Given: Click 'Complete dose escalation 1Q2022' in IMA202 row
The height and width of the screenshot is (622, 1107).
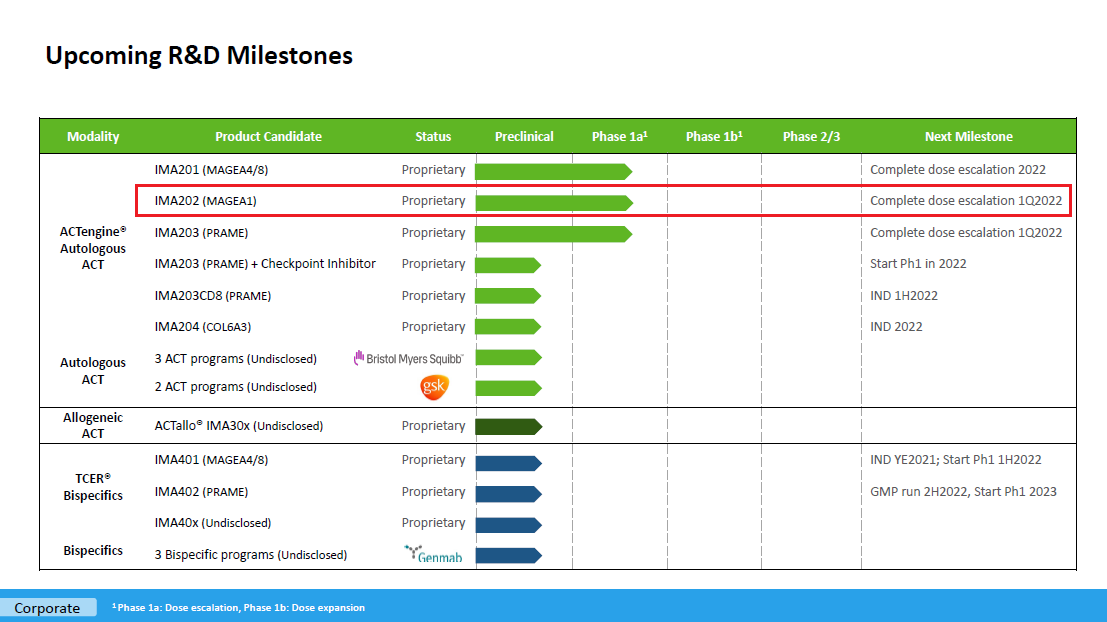Looking at the screenshot, I should [x=965, y=201].
